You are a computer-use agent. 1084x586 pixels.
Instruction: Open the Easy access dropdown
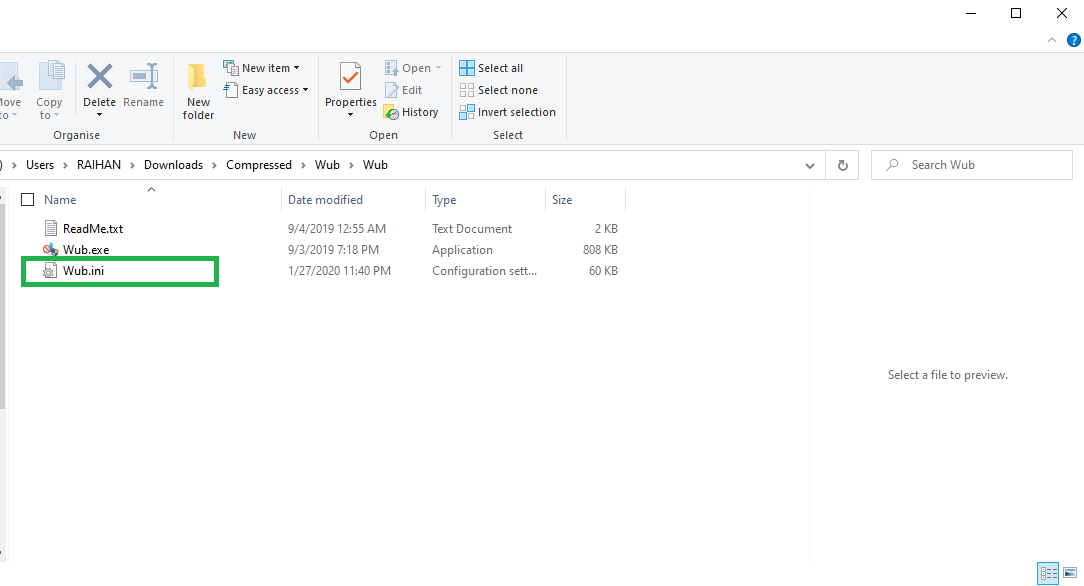pyautogui.click(x=265, y=90)
